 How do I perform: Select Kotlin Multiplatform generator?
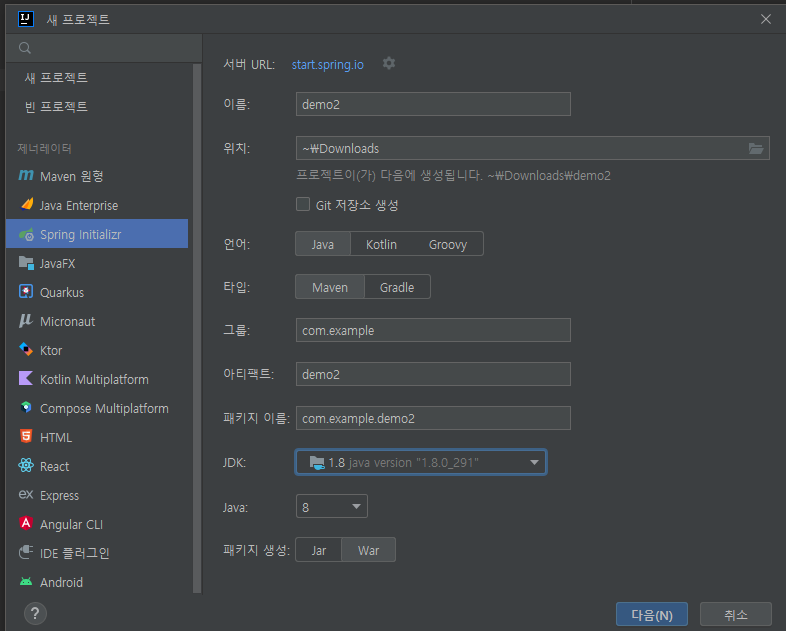(98, 379)
